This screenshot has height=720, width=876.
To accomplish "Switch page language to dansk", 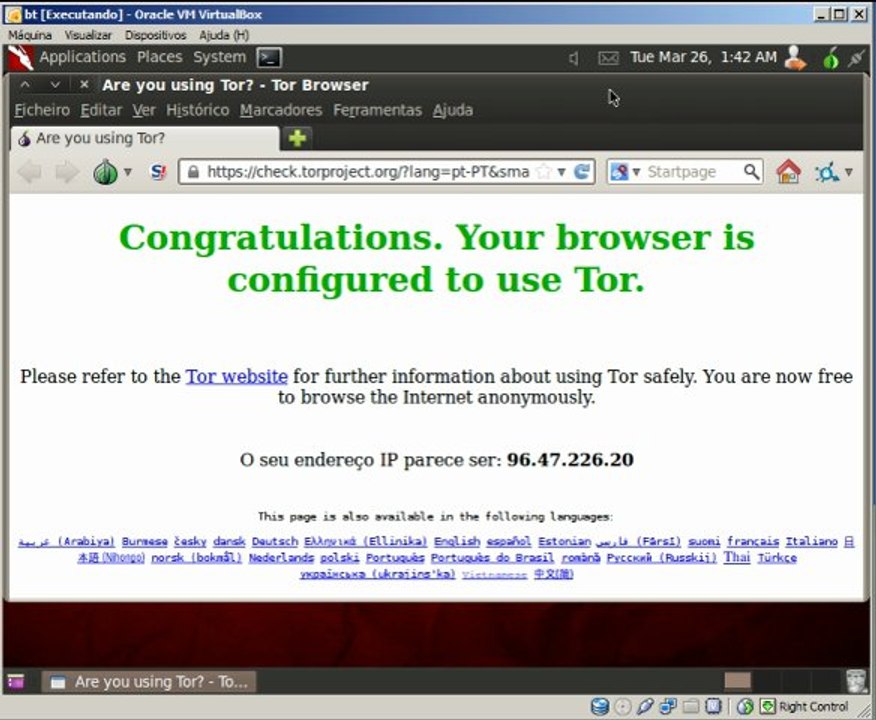I will pos(229,541).
